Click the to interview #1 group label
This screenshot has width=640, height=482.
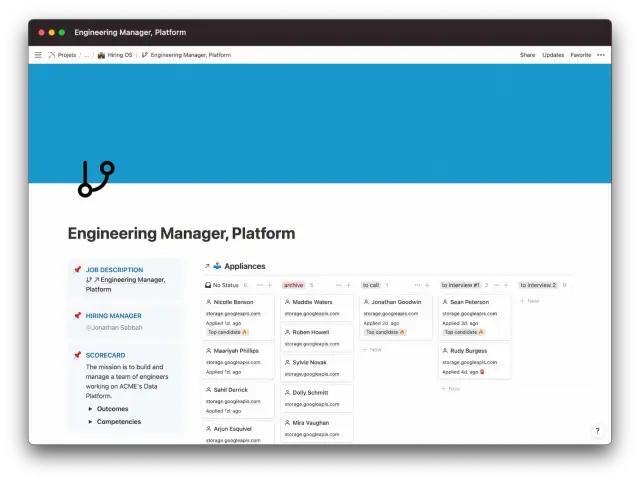(x=460, y=285)
